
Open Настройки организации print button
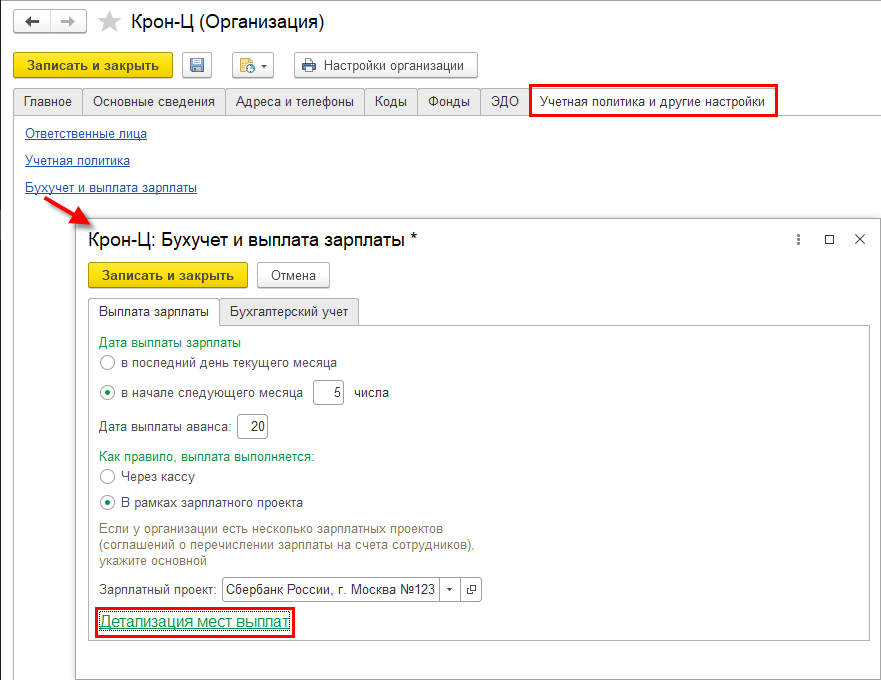[385, 65]
